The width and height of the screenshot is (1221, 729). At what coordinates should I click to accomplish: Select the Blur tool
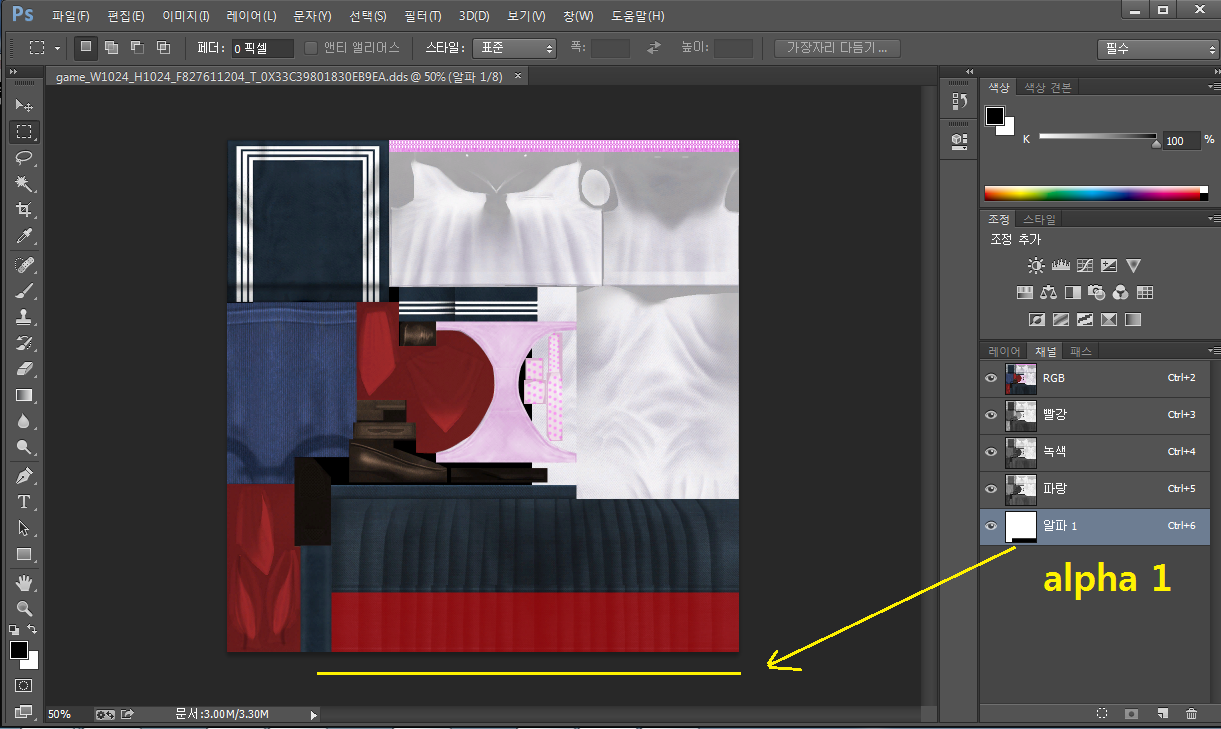coord(25,421)
